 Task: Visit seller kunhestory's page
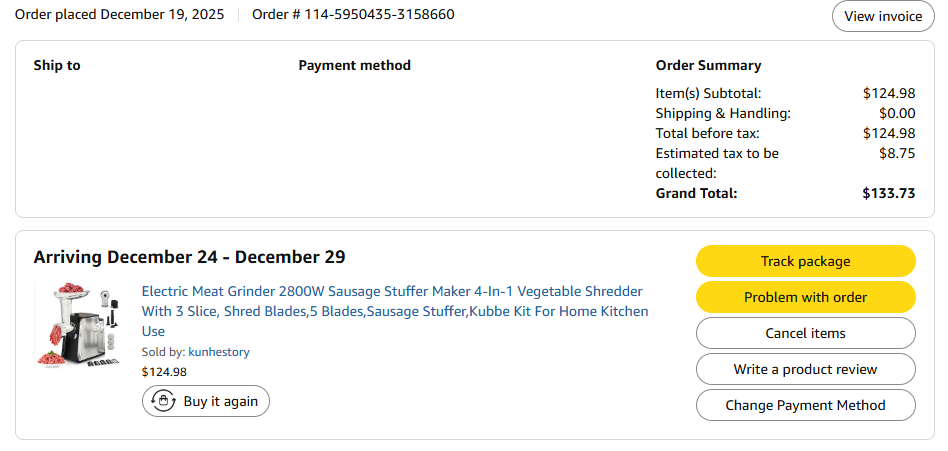pyautogui.click(x=218, y=352)
